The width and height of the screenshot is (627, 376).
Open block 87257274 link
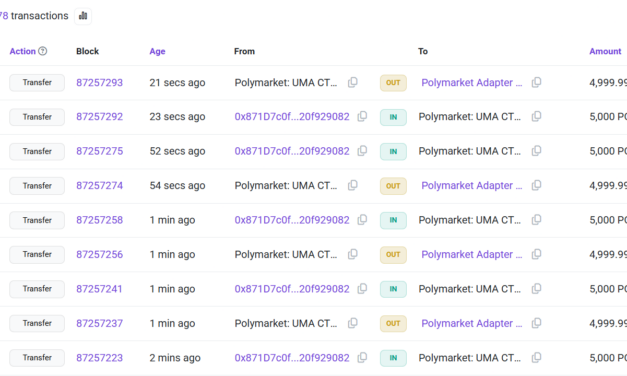click(99, 185)
